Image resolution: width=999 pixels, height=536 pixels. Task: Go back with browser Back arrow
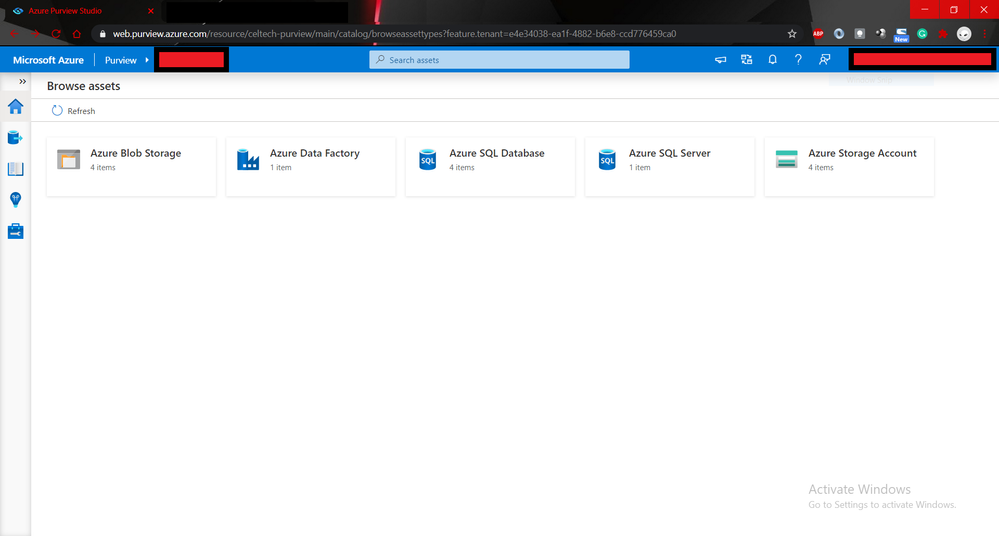[x=14, y=34]
